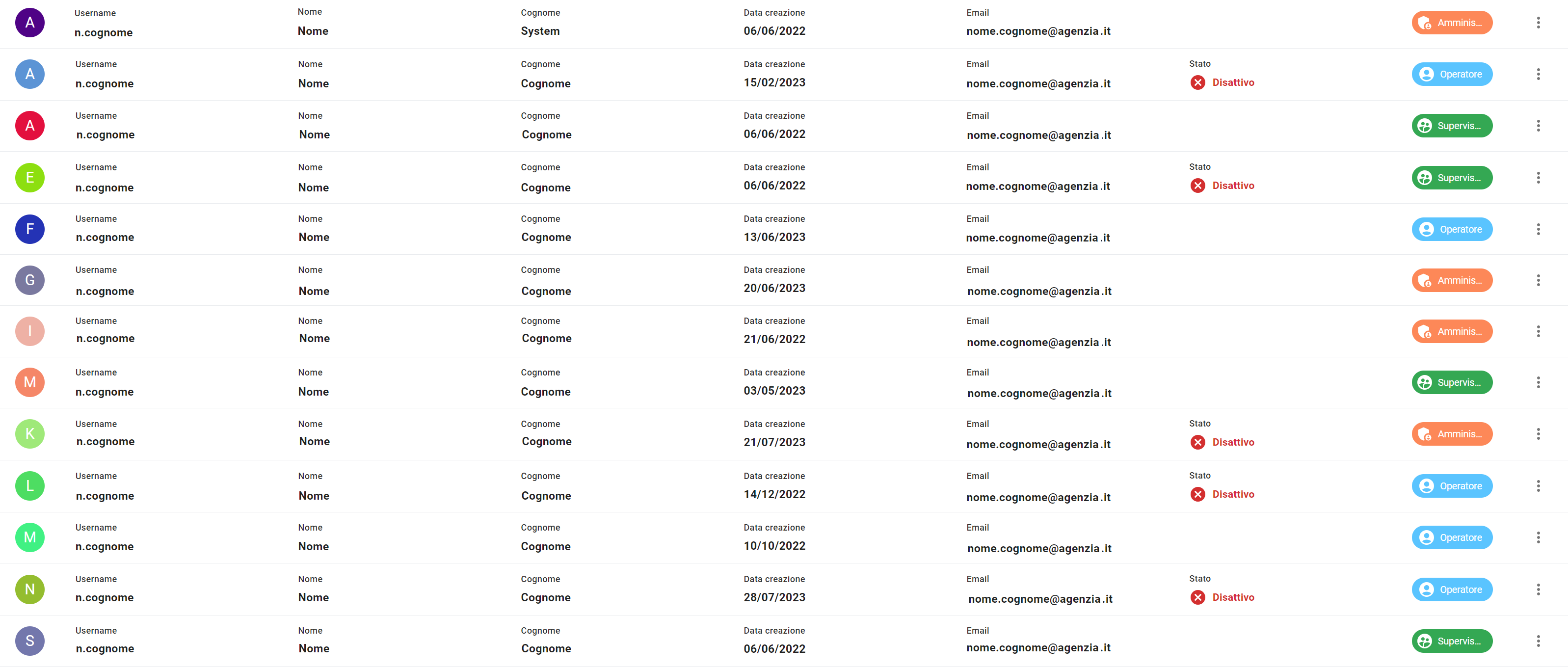Click the purple A avatar for System user
Viewport: 1568px width, 669px height.
tap(30, 23)
